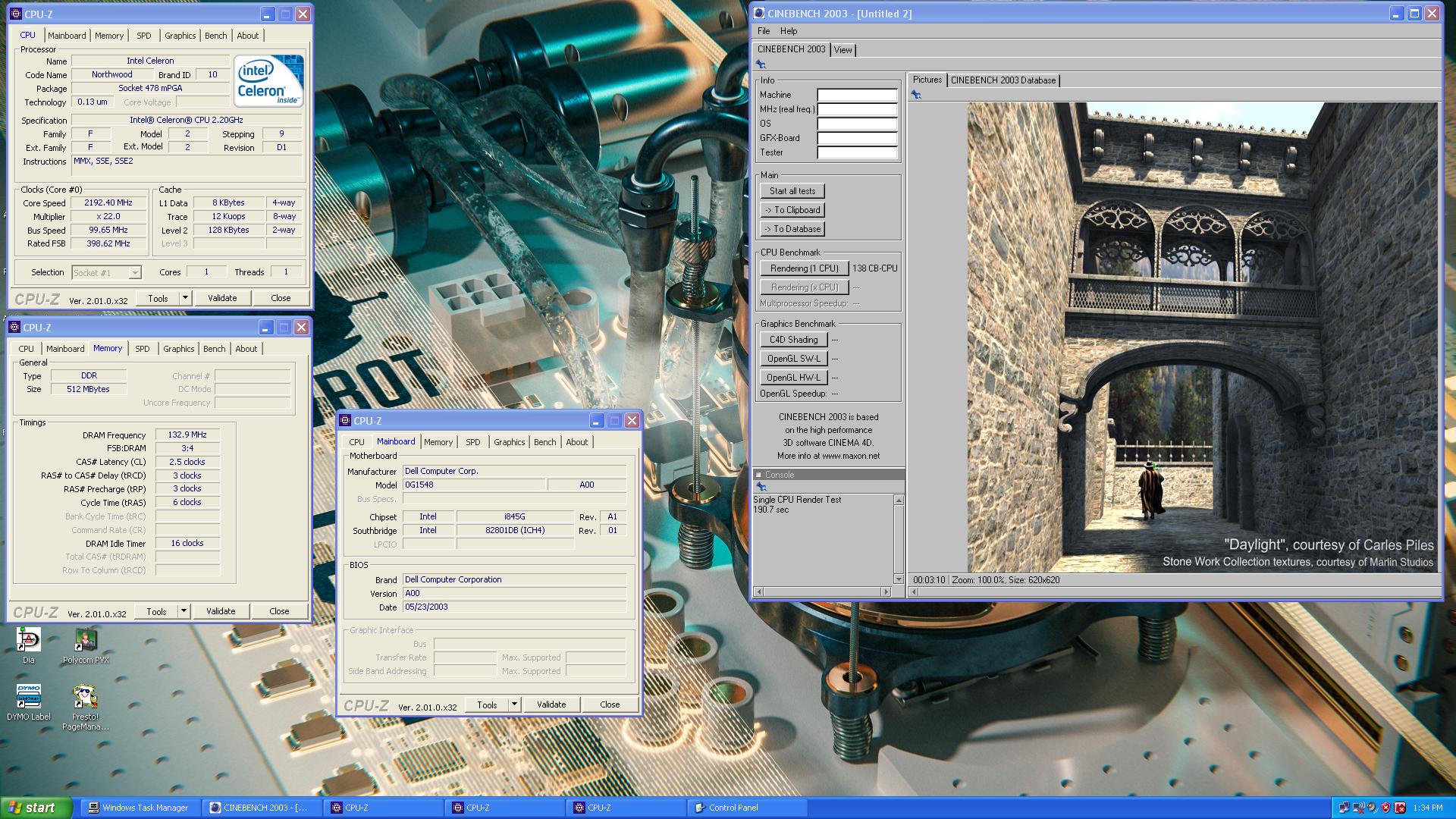Viewport: 1456px width, 819px height.
Task: Click the To Database button
Action: [792, 229]
